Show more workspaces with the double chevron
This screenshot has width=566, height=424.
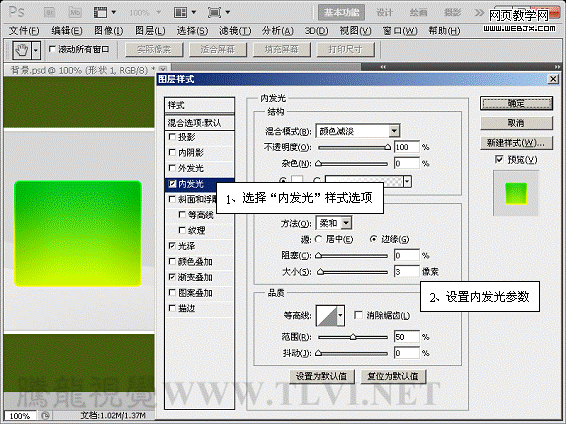tap(479, 13)
